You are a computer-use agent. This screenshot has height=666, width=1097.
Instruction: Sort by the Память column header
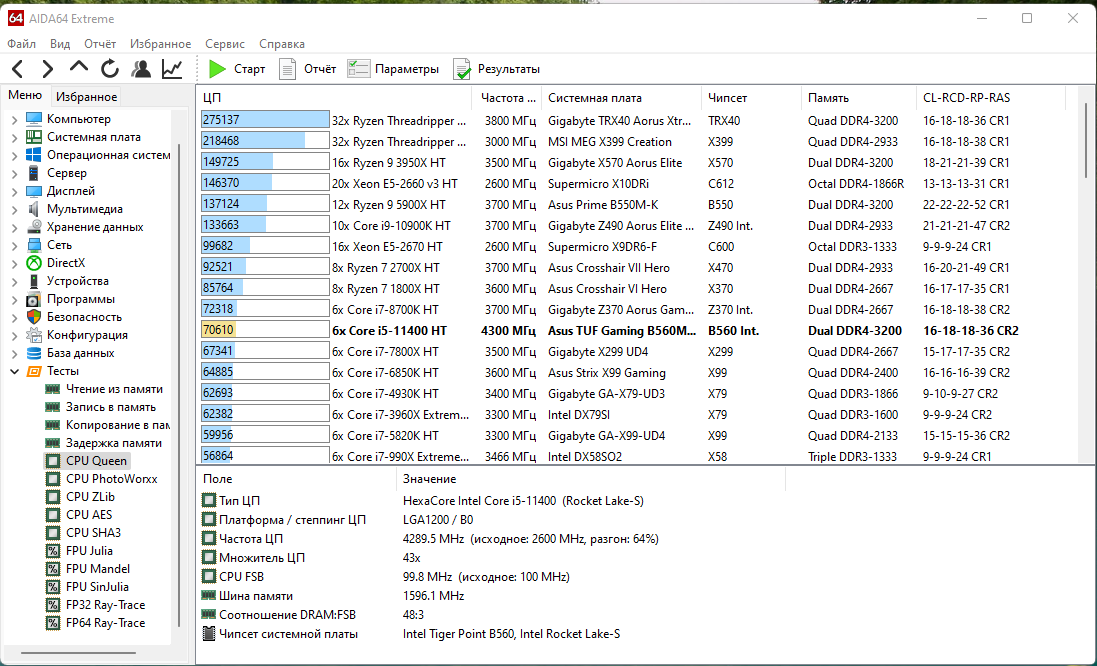[858, 98]
